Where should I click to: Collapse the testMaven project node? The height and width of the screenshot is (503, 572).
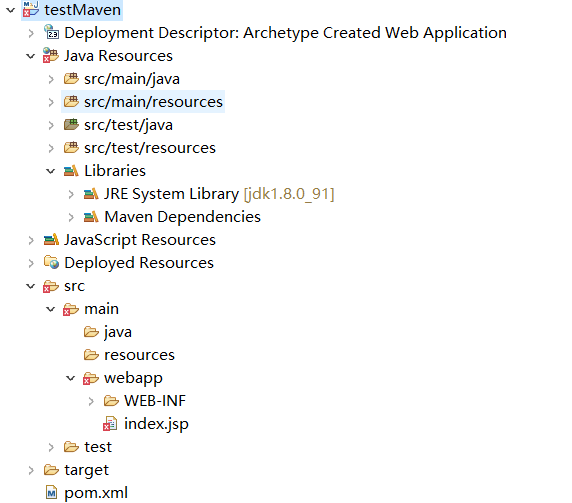click(x=11, y=9)
